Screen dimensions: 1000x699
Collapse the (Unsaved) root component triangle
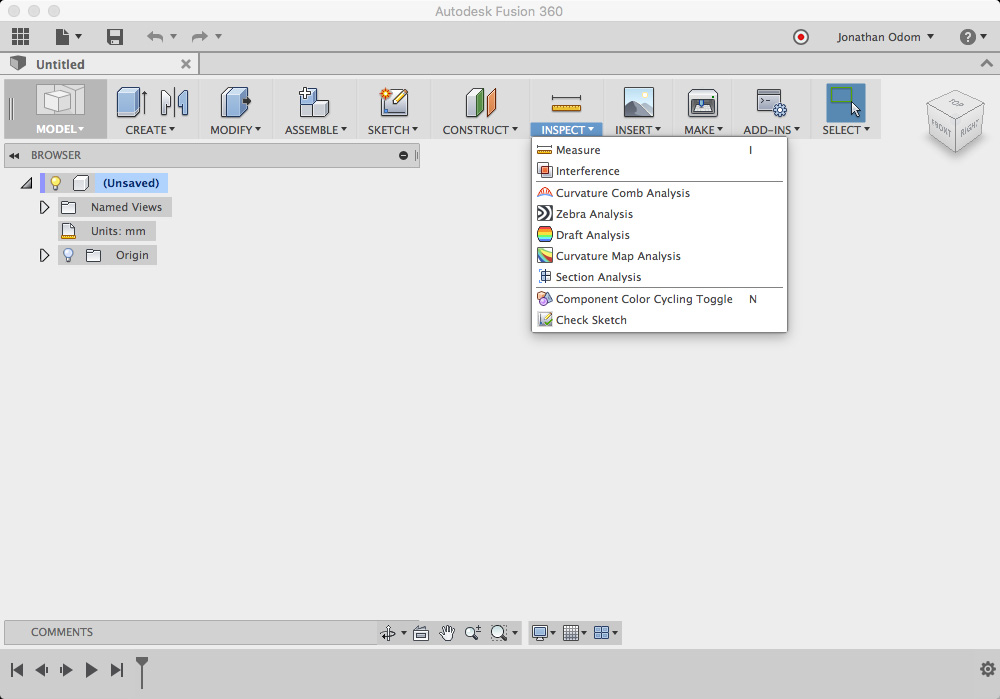(x=26, y=183)
